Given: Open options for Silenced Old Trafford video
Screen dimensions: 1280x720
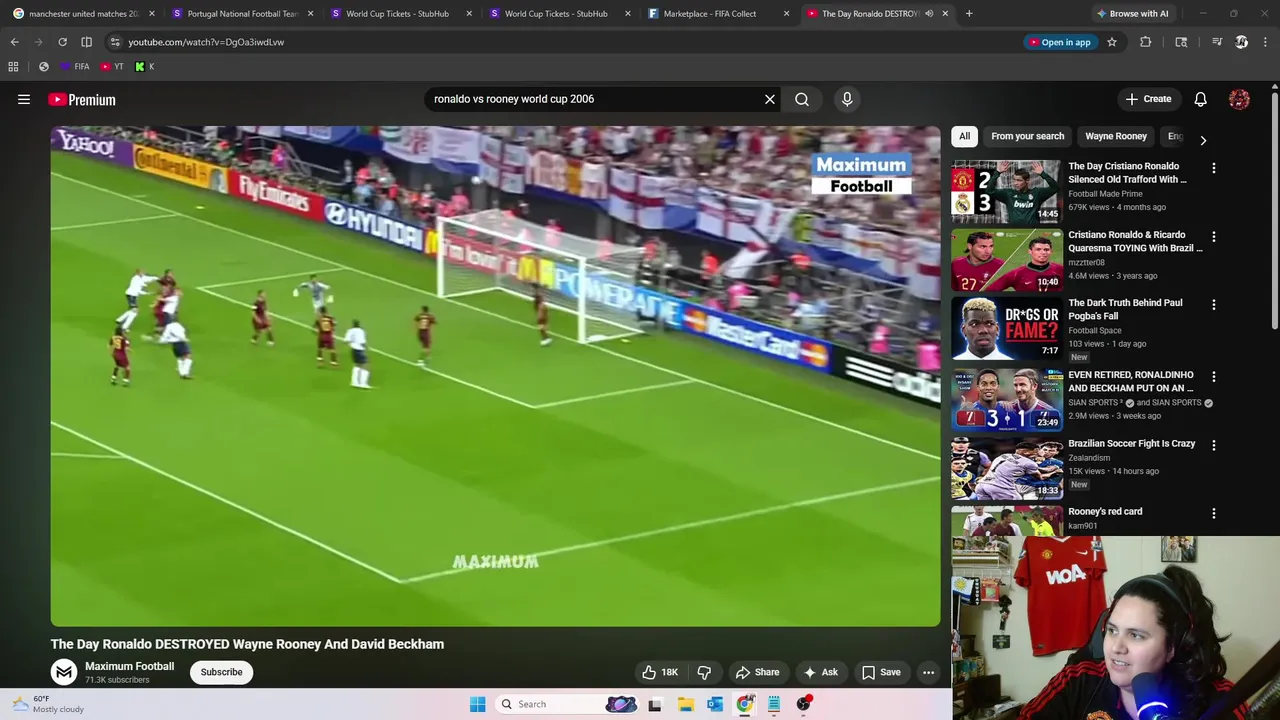Looking at the screenshot, I should 1213,168.
